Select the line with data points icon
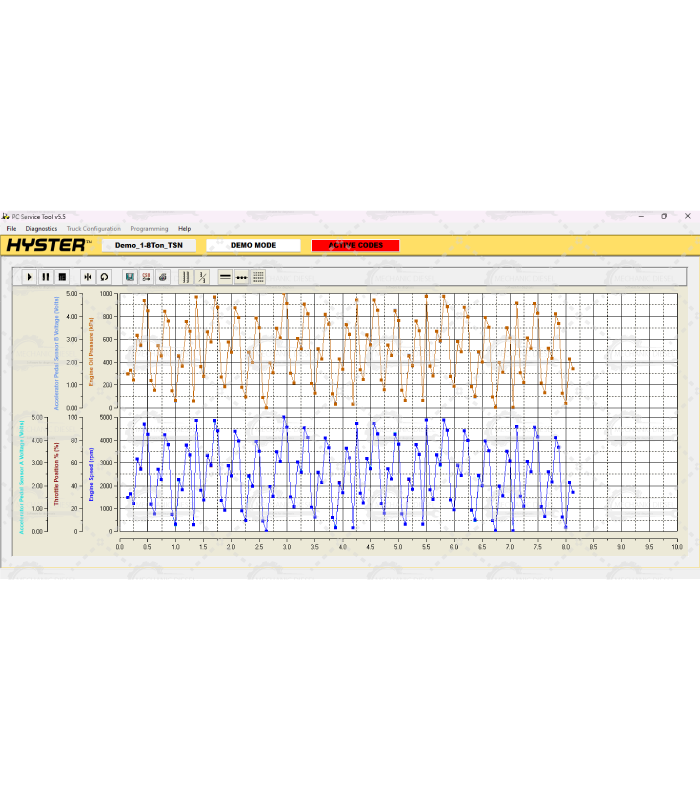 [242, 276]
